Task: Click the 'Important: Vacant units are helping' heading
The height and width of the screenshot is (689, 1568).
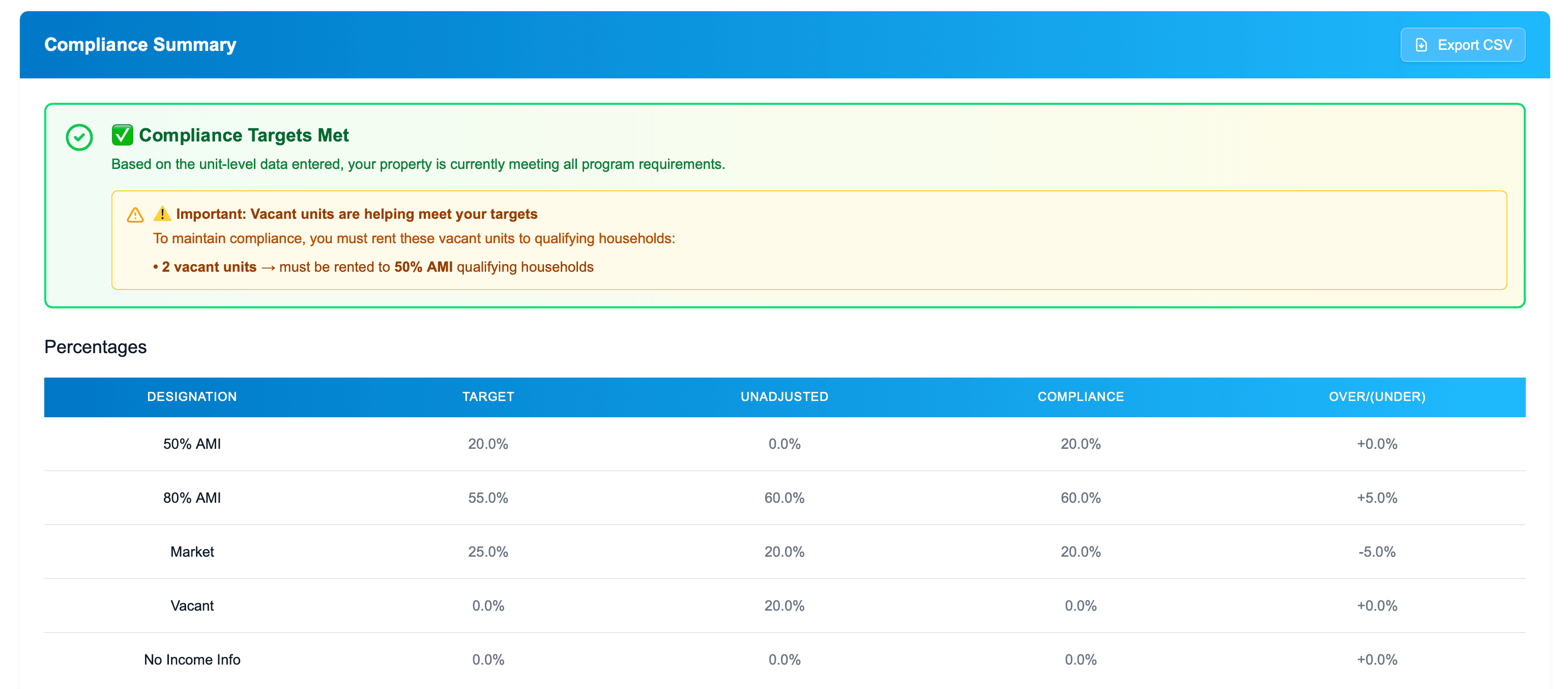Action: coord(357,214)
